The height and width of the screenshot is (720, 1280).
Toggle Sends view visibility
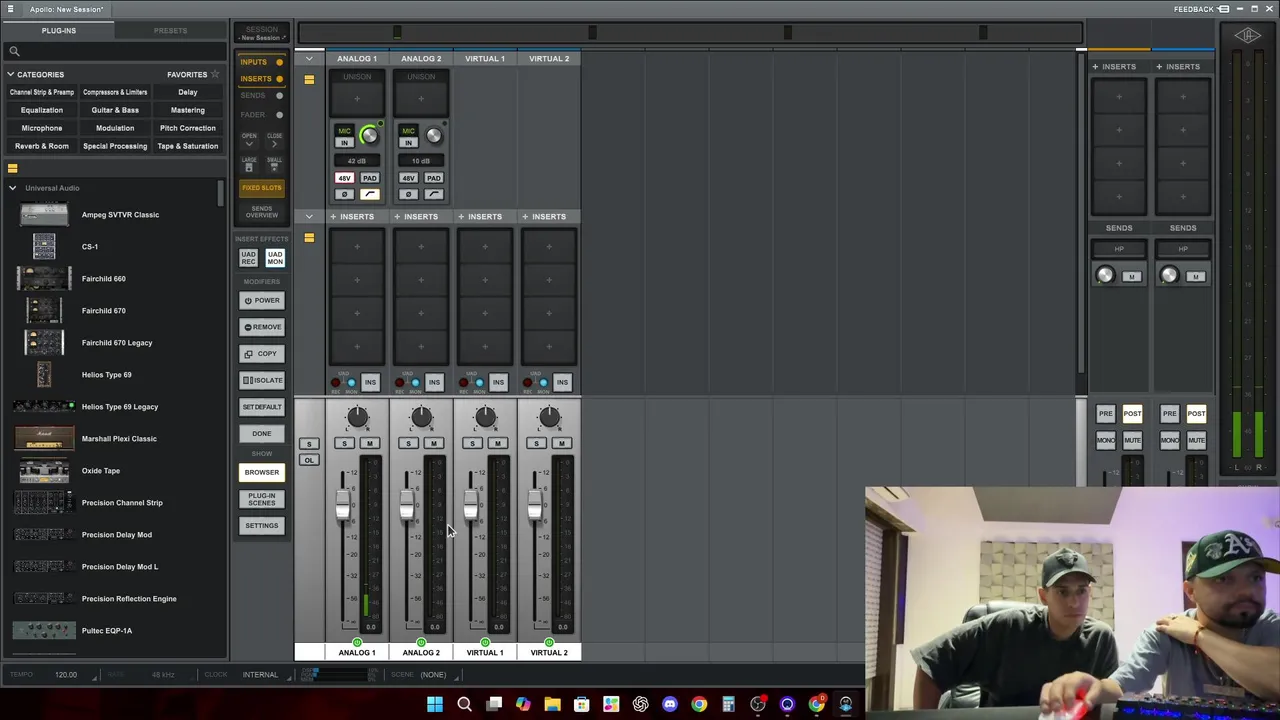(x=261, y=96)
